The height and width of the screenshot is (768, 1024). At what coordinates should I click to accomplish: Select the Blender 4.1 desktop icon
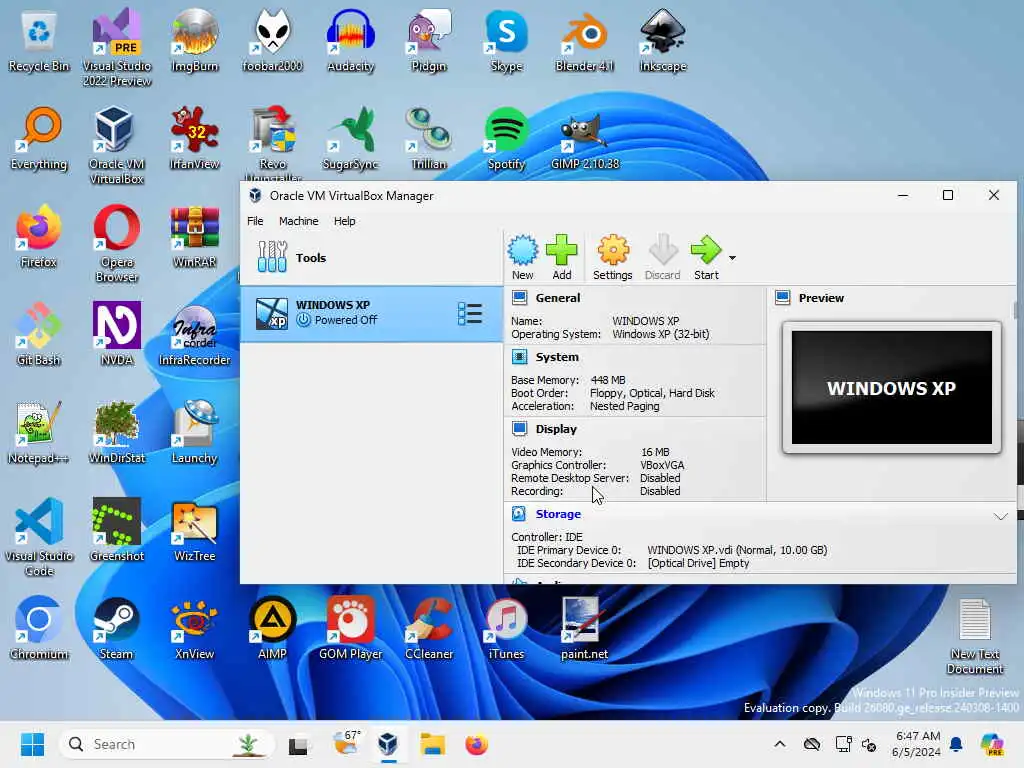(584, 40)
